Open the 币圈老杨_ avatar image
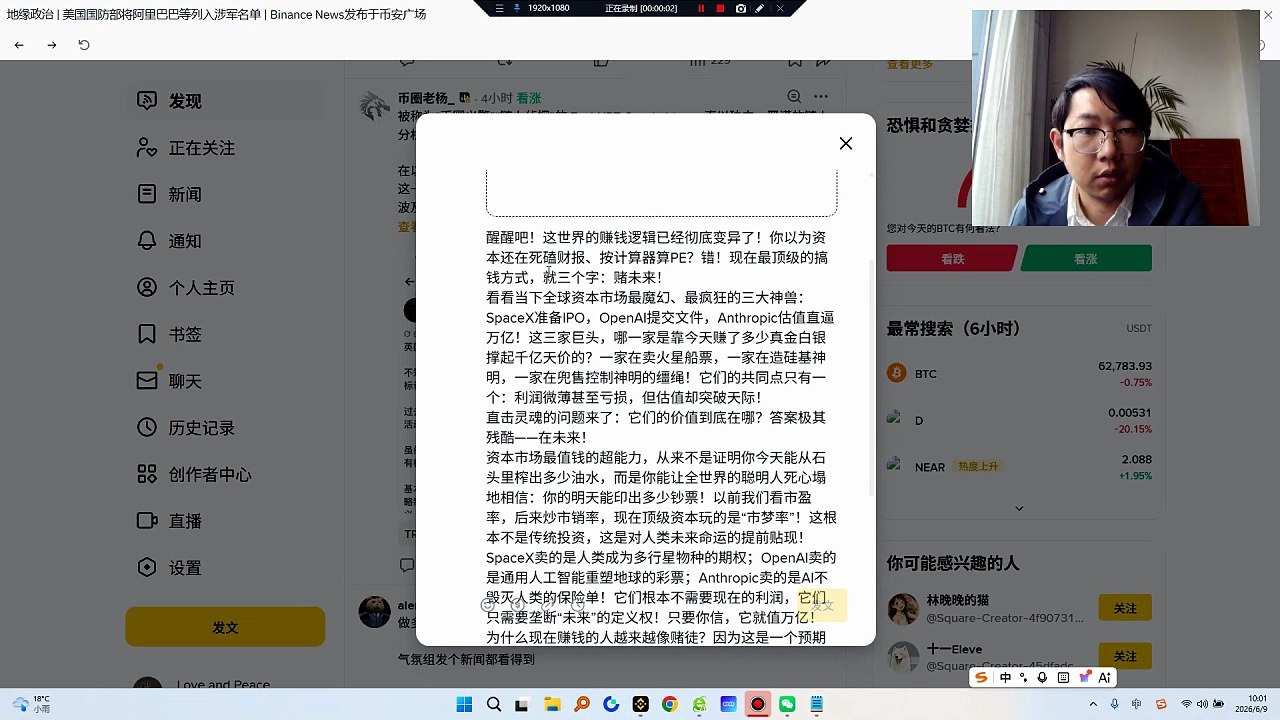Image resolution: width=1280 pixels, height=720 pixels. 375,105
